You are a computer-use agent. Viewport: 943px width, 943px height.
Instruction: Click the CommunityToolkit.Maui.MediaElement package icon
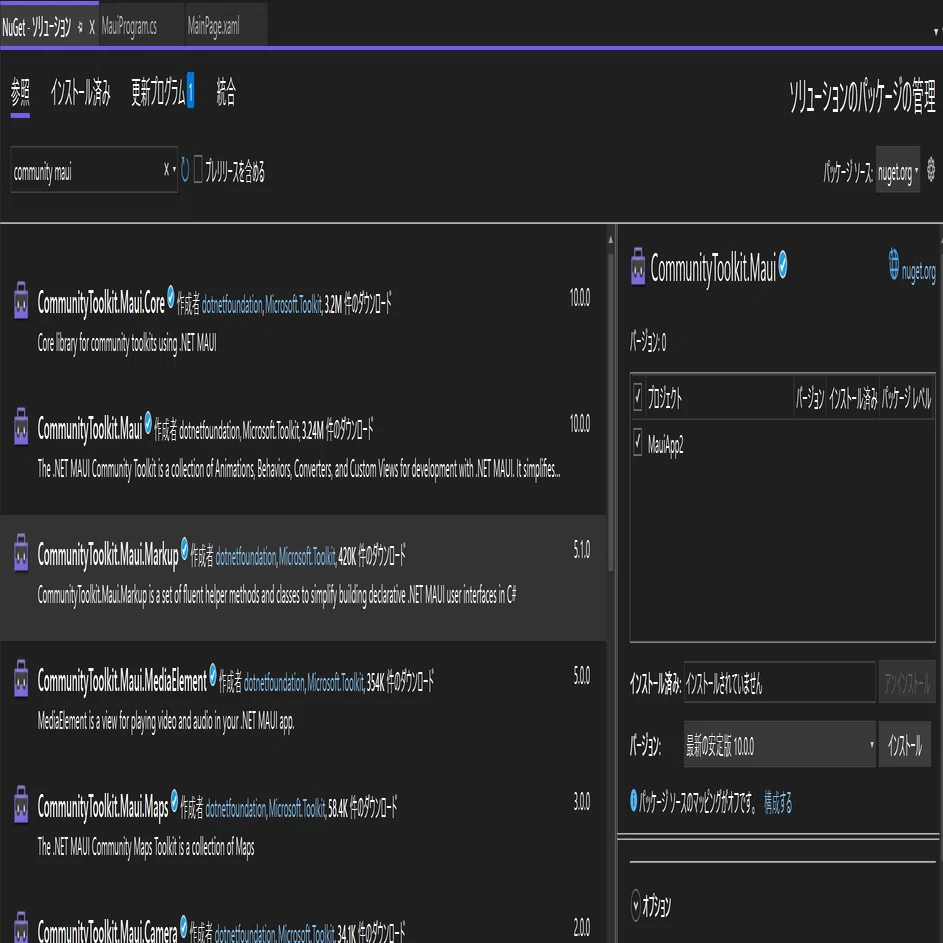tap(21, 678)
